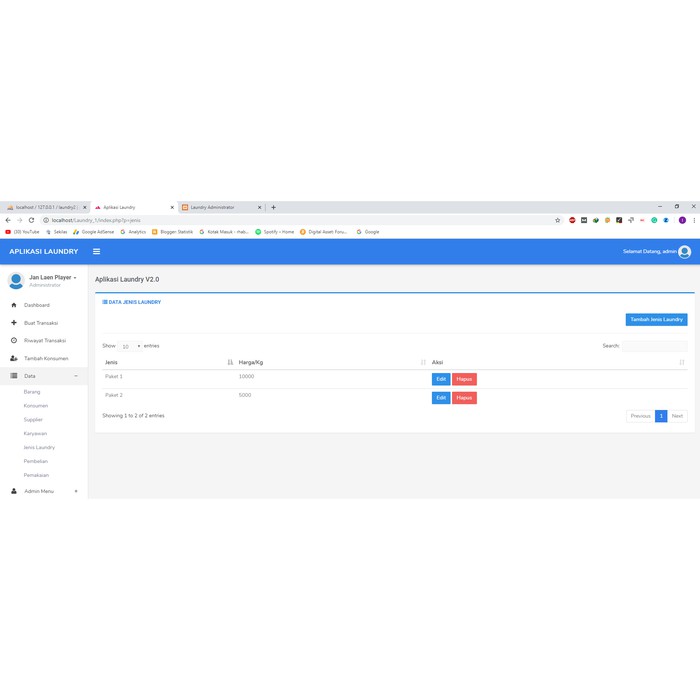Viewport: 700px width, 700px height.
Task: Click Hapus for the Paket 1 row
Action: point(464,379)
